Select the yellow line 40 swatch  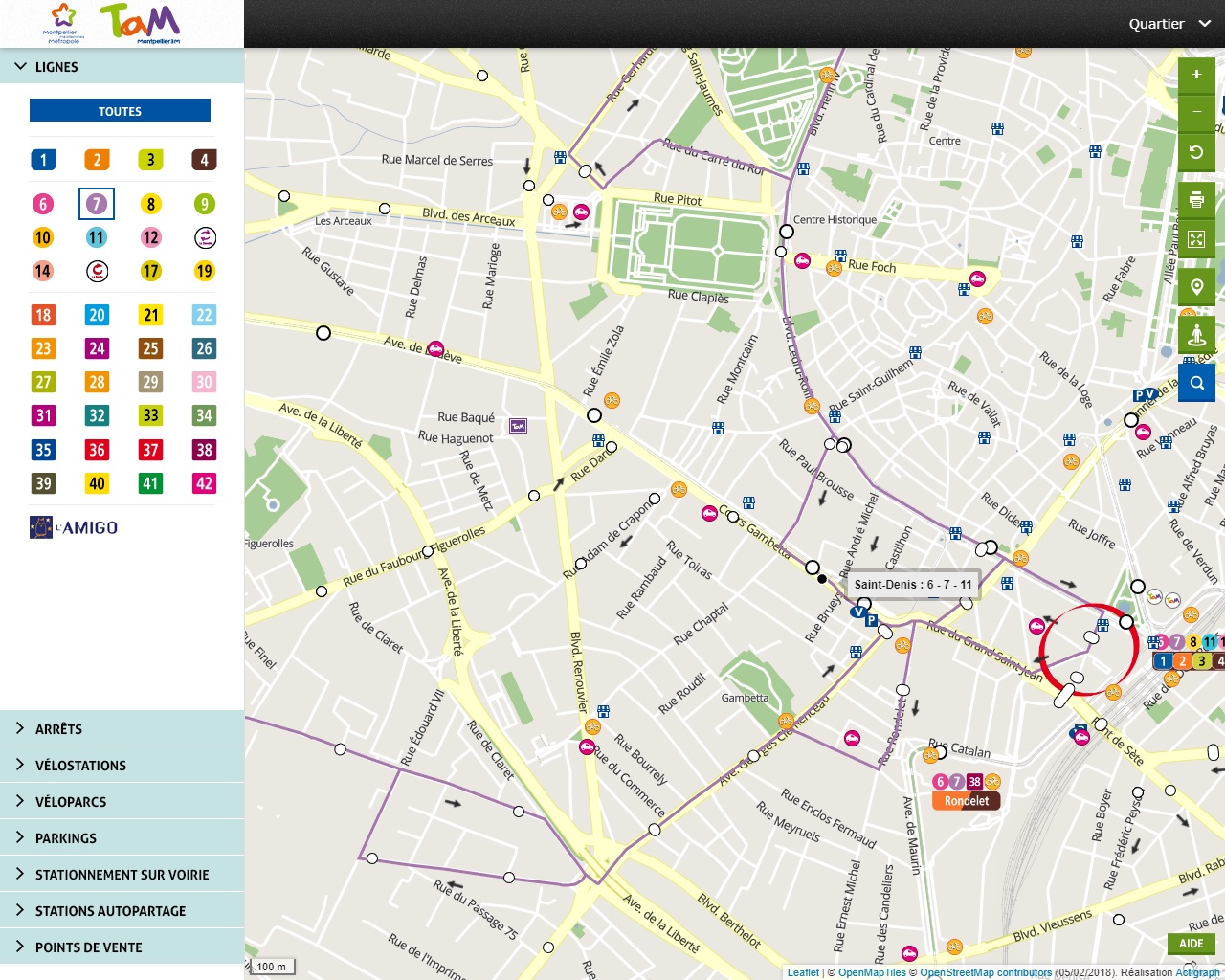pyautogui.click(x=97, y=483)
